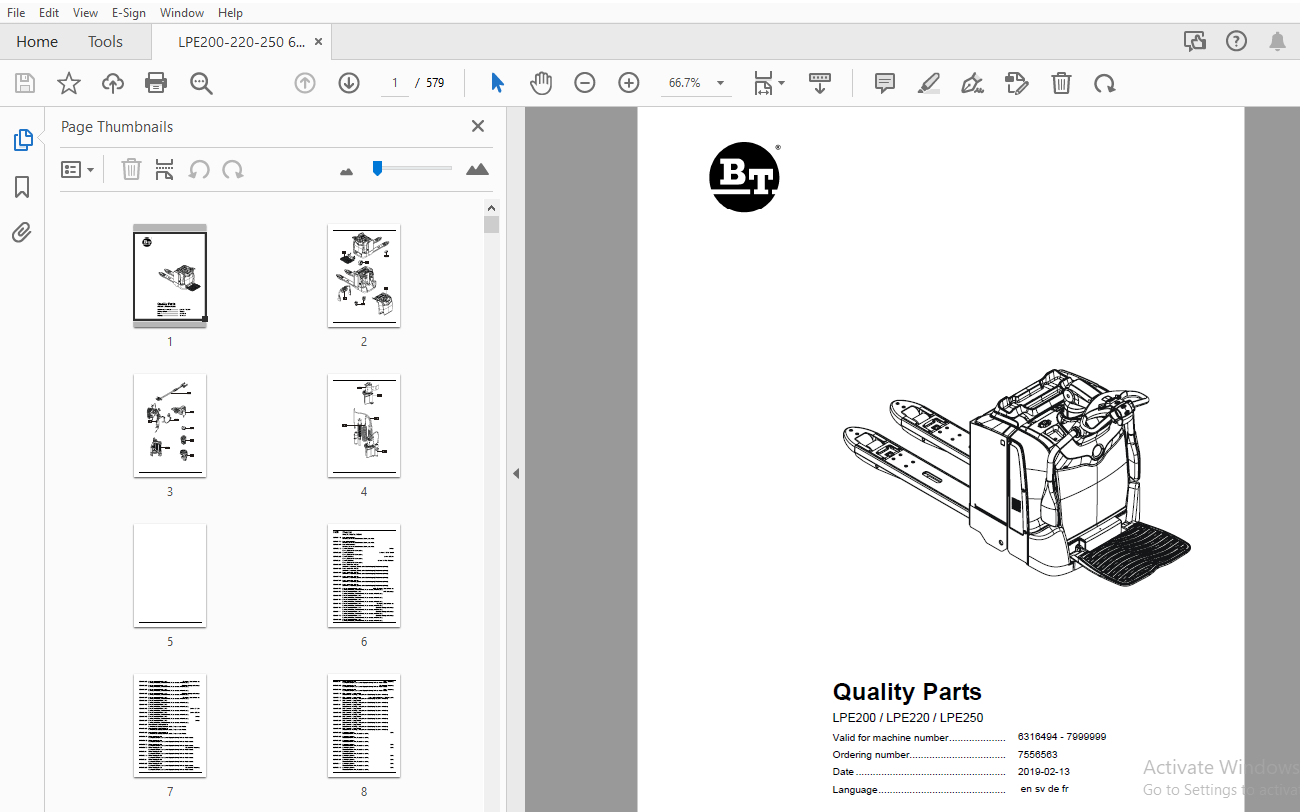Click the date value 2019-02-13
The height and width of the screenshot is (812, 1300).
[x=1043, y=772]
